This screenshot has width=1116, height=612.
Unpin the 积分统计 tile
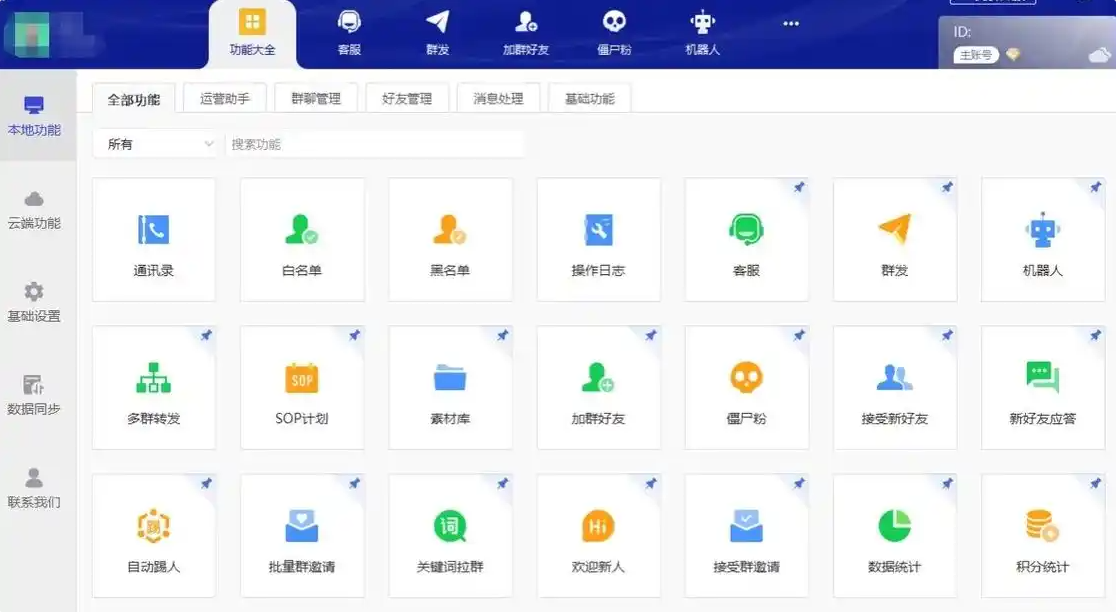(x=1095, y=483)
